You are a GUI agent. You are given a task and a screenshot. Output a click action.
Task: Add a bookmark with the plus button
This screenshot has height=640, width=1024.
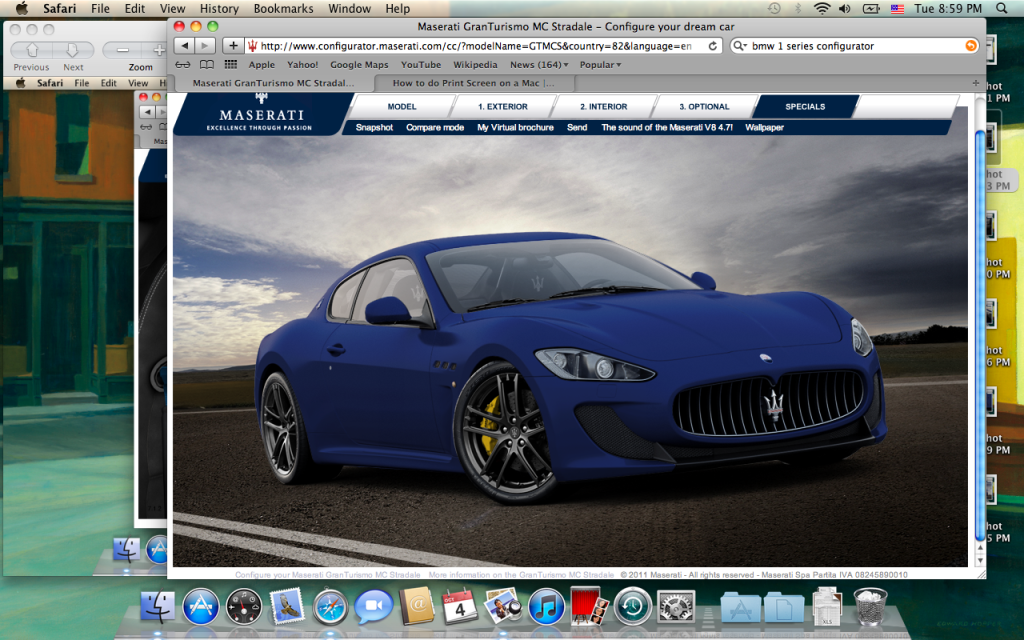233,46
